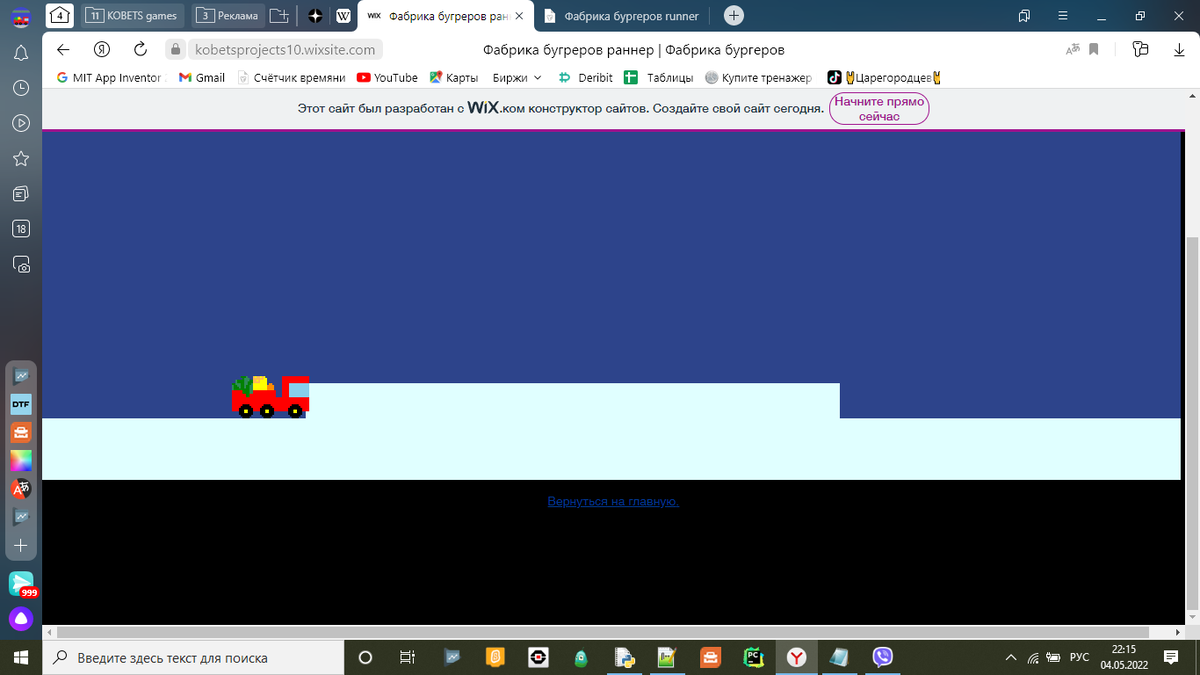This screenshot has width=1200, height=675.
Task: Open browser main menu hamburger
Action: click(1063, 16)
